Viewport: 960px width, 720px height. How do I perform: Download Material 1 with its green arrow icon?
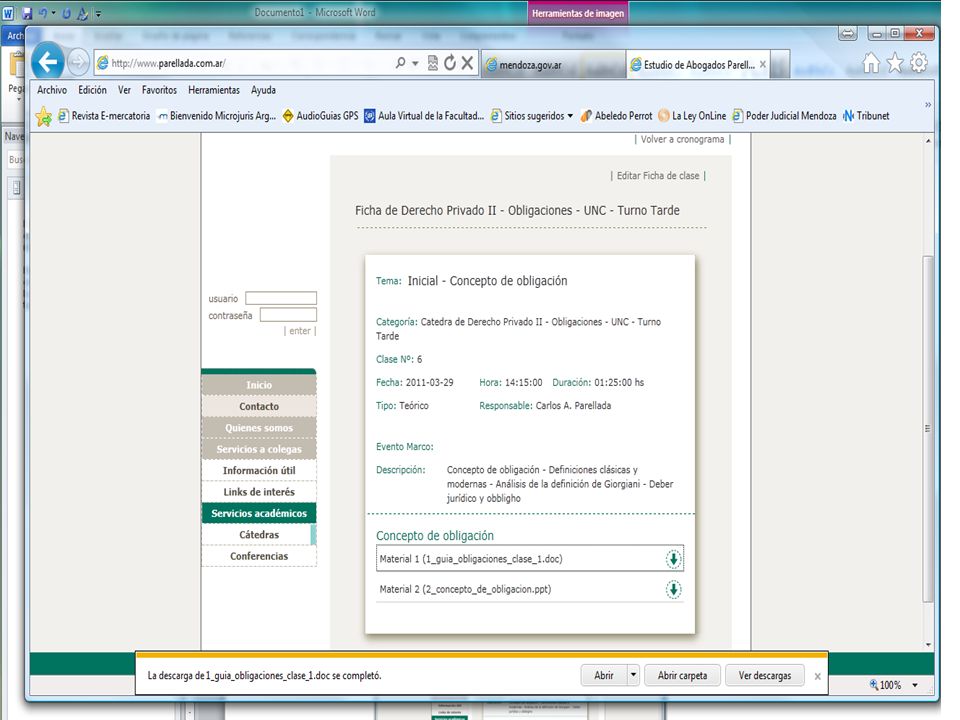(673, 559)
